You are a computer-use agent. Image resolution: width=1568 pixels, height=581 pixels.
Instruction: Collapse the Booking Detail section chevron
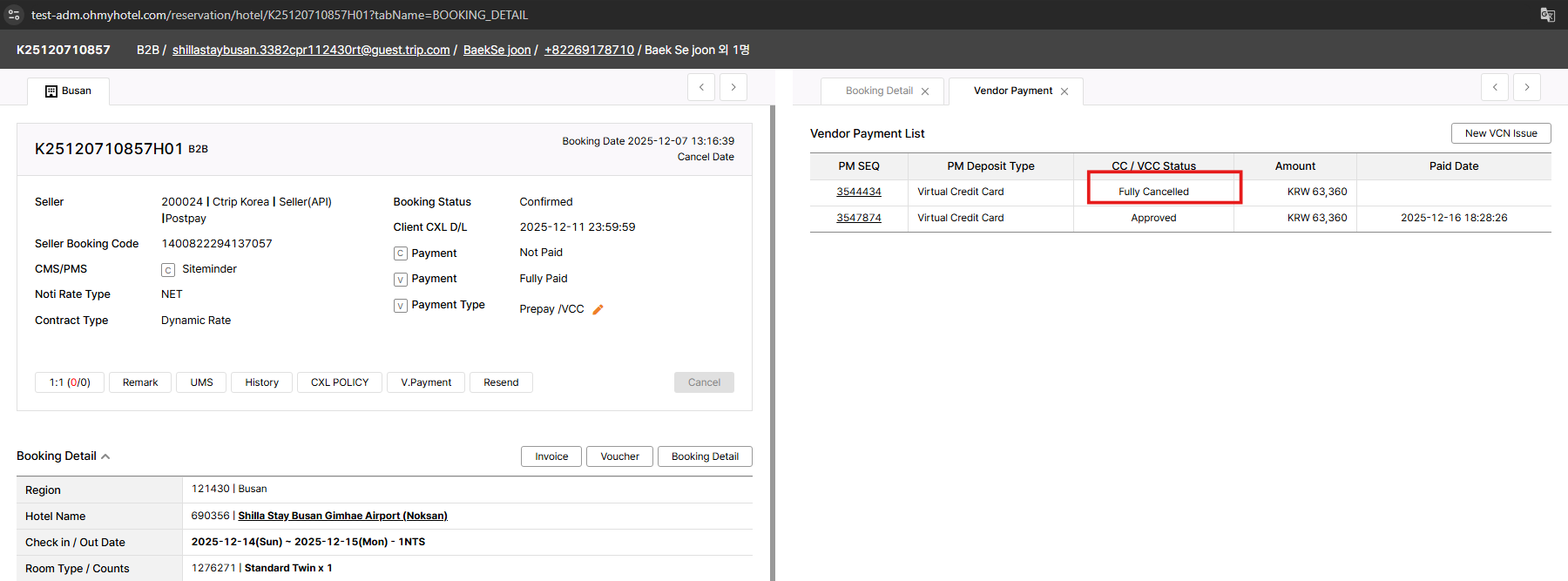click(105, 456)
